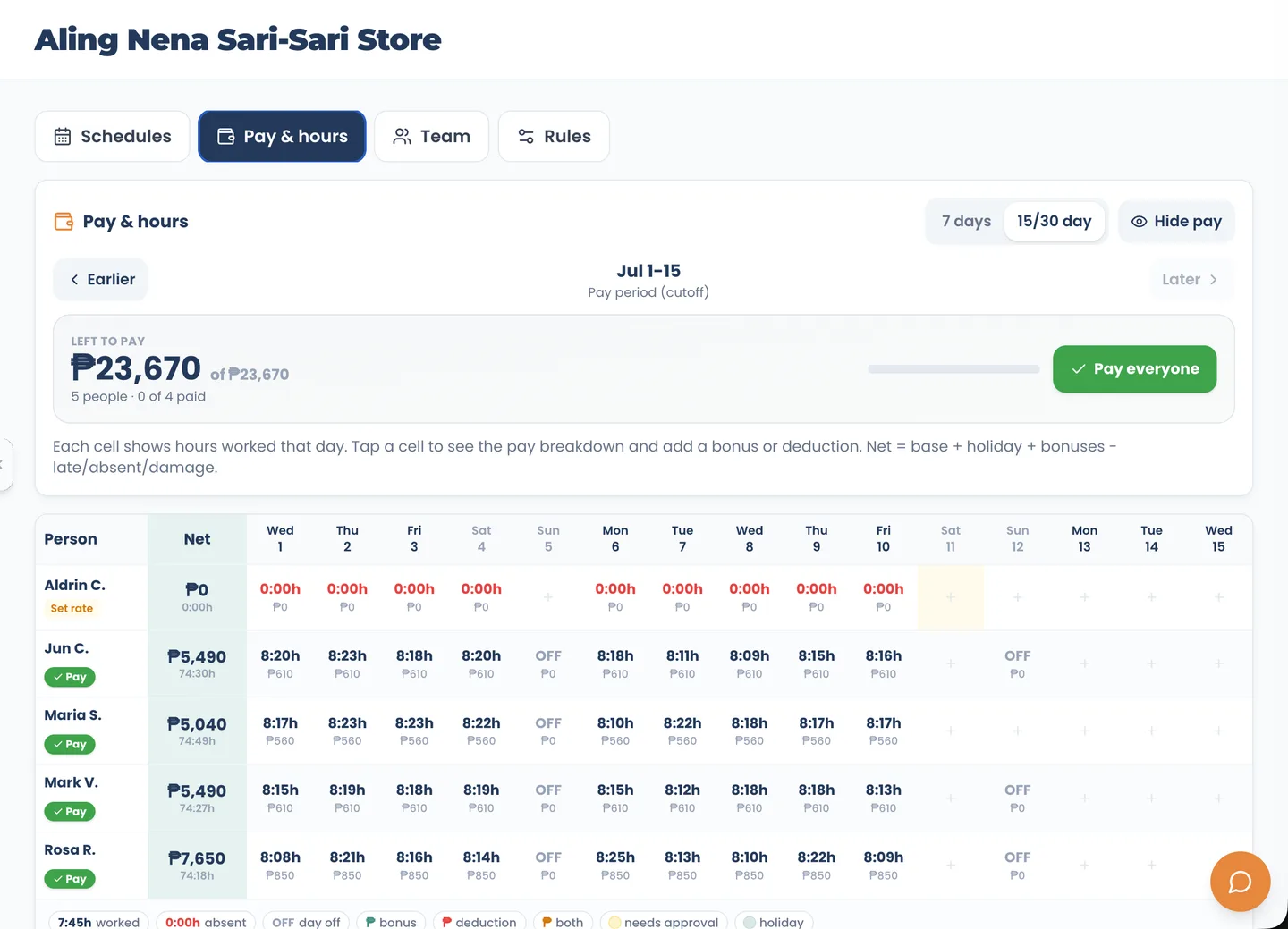Pay Maria S. with Pay button
Screen dimensions: 1288x929
(70, 744)
